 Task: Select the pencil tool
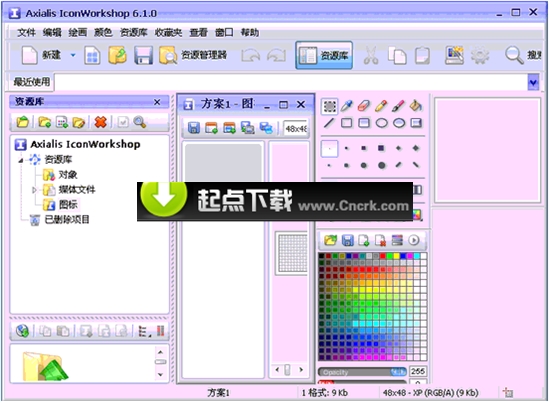pyautogui.click(x=381, y=106)
